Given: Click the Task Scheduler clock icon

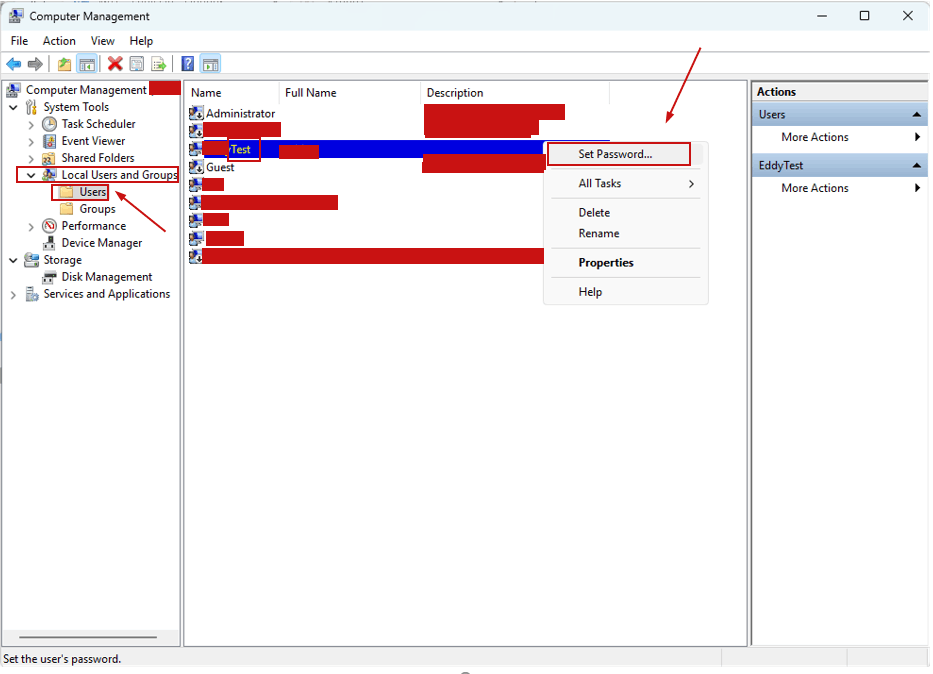Looking at the screenshot, I should 49,124.
